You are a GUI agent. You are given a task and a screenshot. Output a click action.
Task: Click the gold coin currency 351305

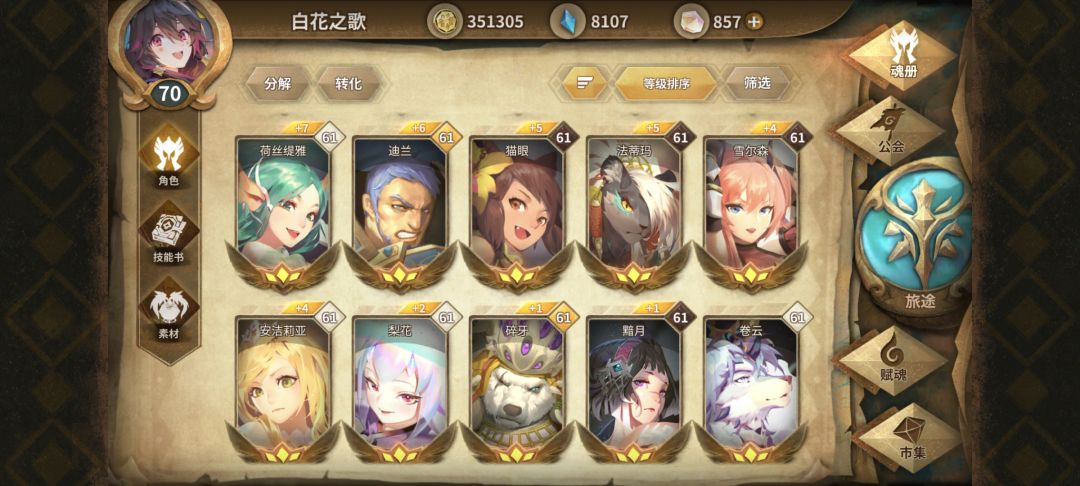pyautogui.click(x=476, y=21)
